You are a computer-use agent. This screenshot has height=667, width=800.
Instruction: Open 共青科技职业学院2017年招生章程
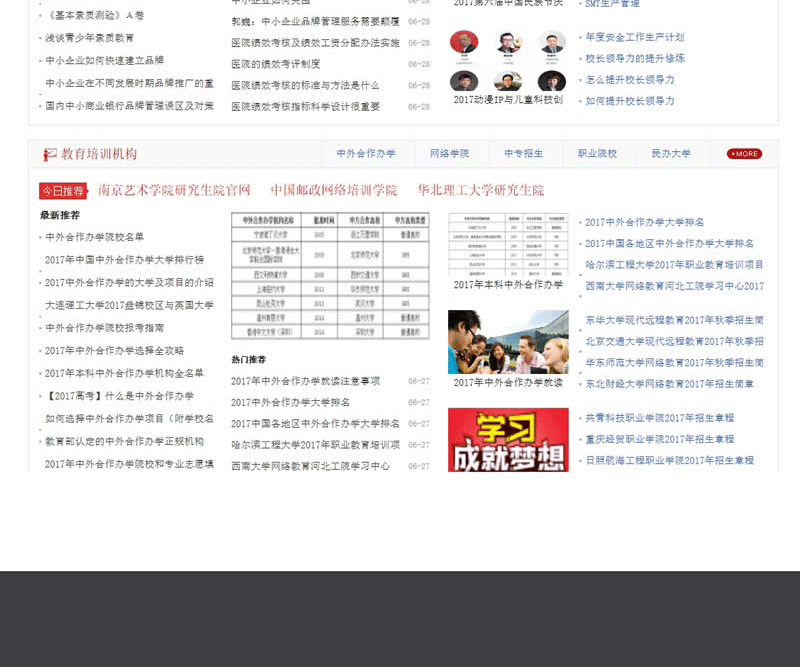(x=659, y=418)
